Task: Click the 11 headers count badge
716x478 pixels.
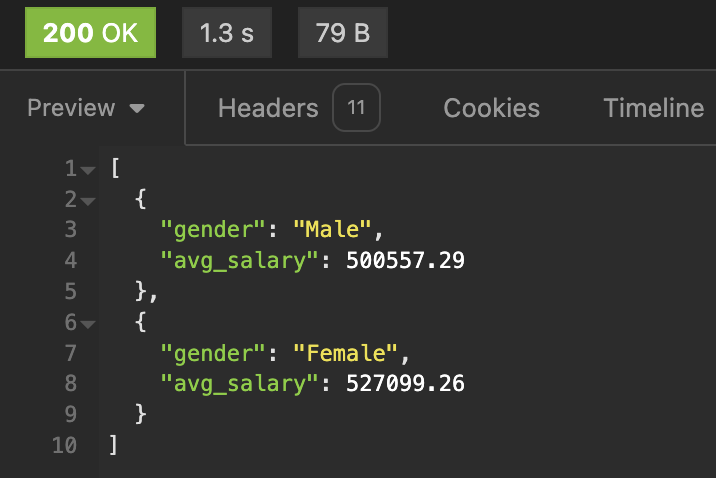Action: click(356, 108)
